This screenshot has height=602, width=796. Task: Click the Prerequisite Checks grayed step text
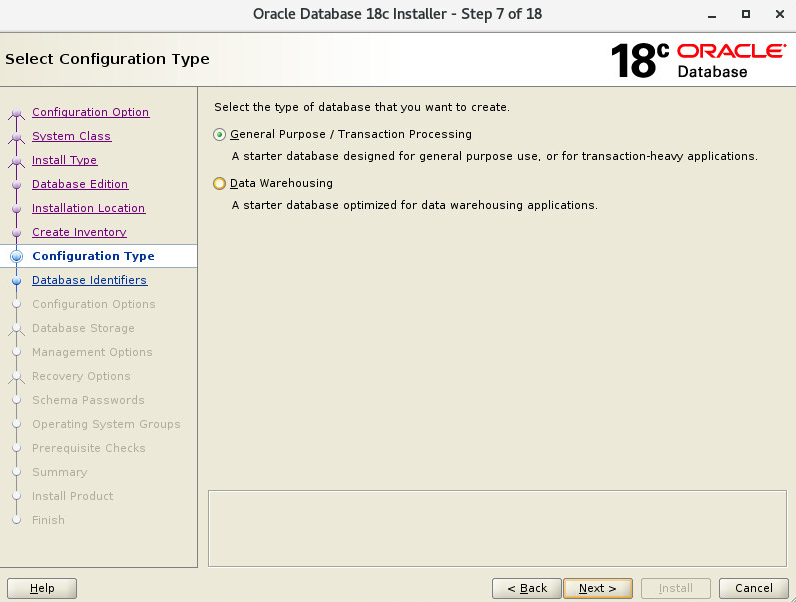89,448
